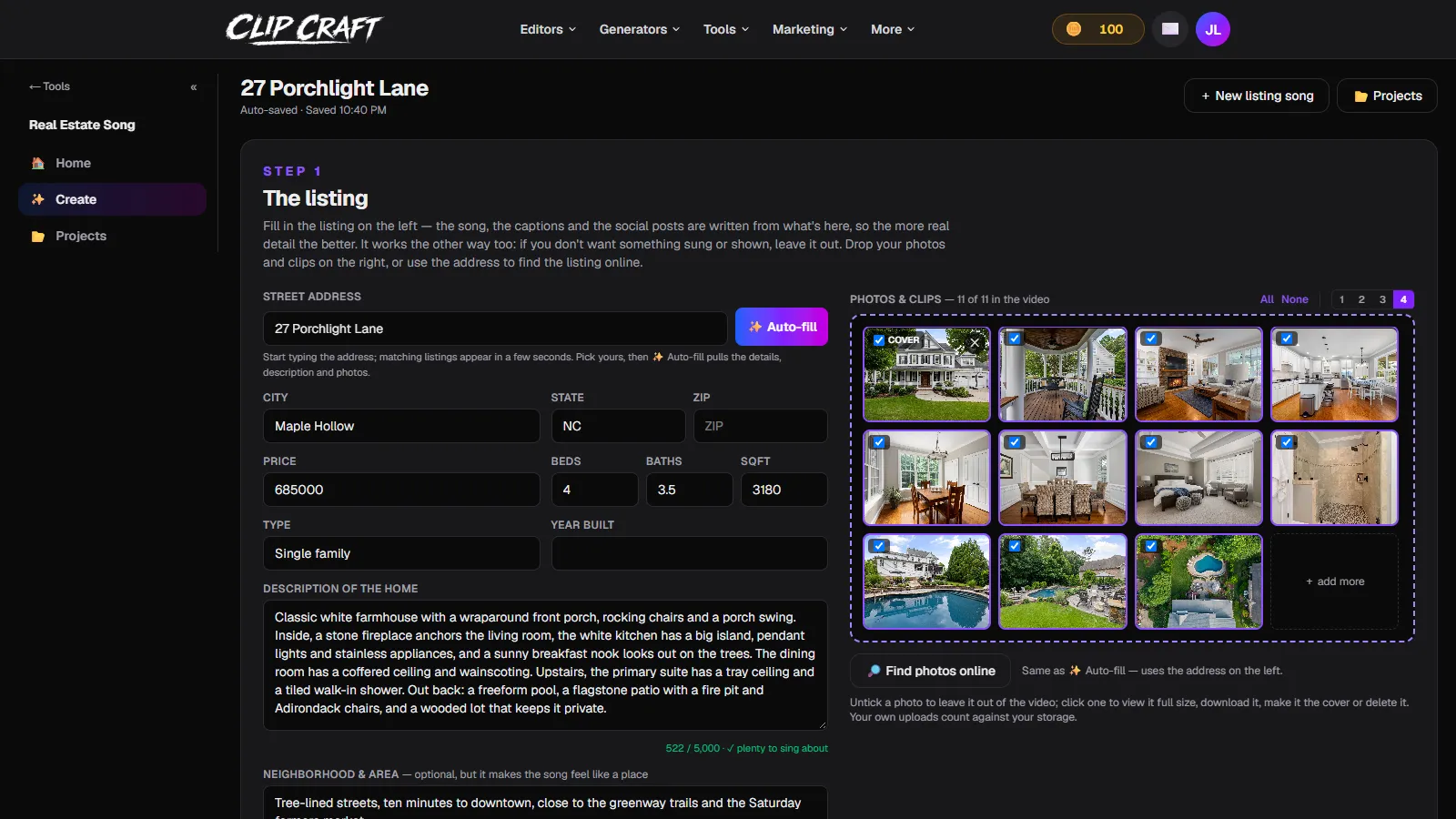1456x819 pixels.
Task: Click the Auto-fill button
Action: pos(782,327)
